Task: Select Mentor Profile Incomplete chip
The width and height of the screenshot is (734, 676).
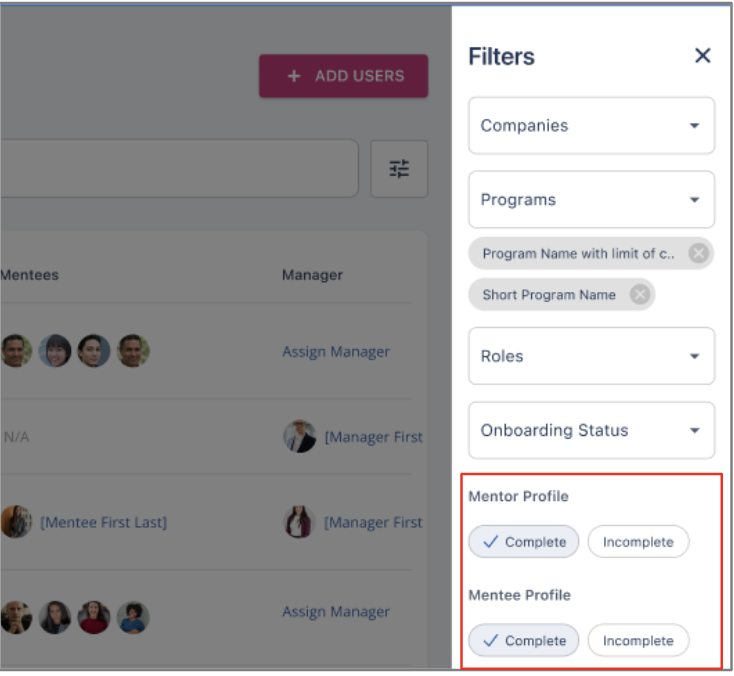Action: pyautogui.click(x=638, y=542)
